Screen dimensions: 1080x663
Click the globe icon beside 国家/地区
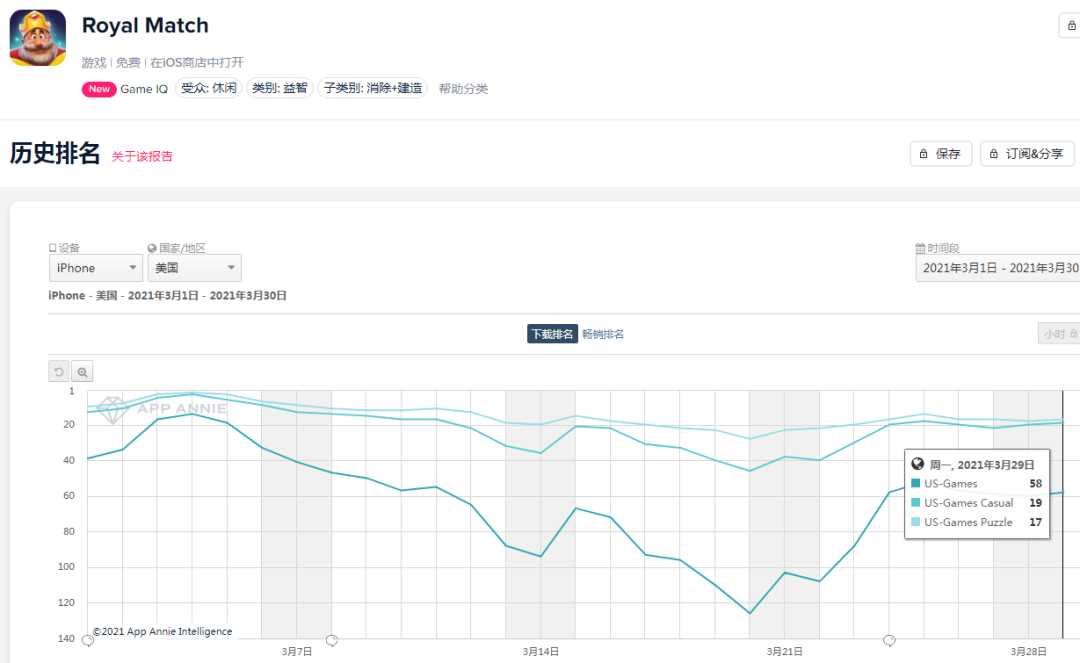(x=152, y=248)
